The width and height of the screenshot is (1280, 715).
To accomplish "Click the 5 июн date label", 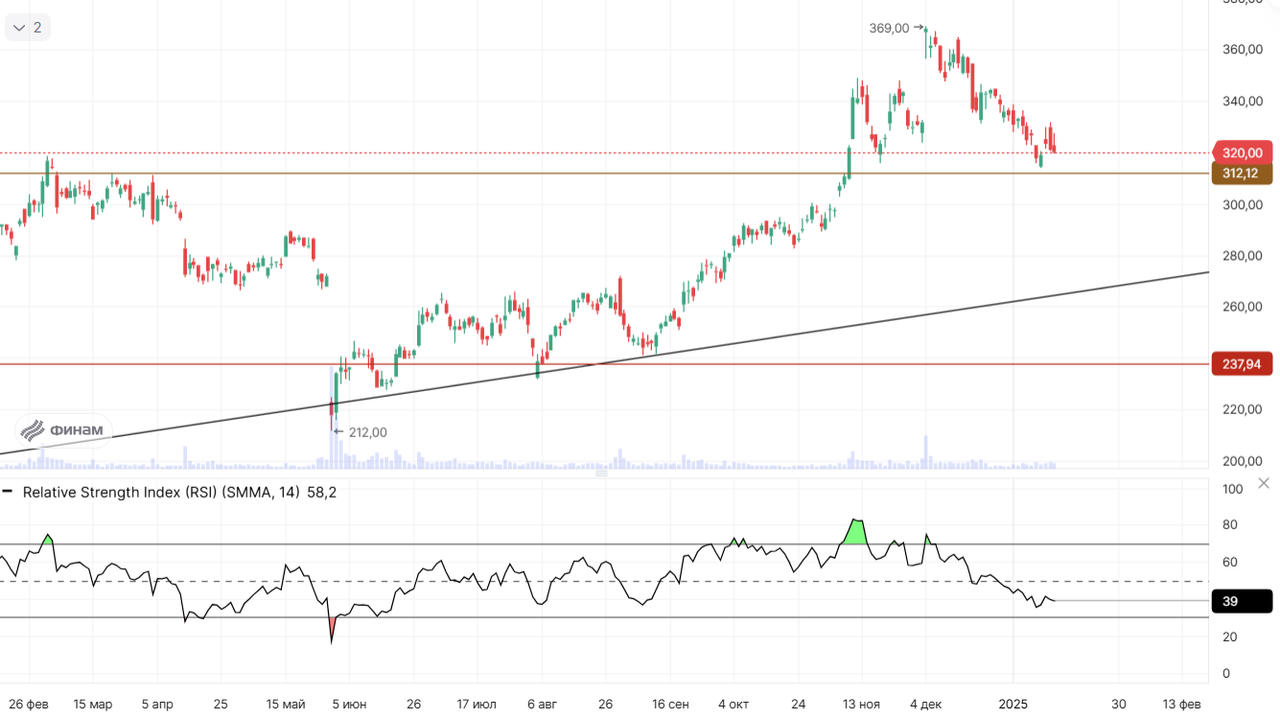I will pyautogui.click(x=349, y=704).
